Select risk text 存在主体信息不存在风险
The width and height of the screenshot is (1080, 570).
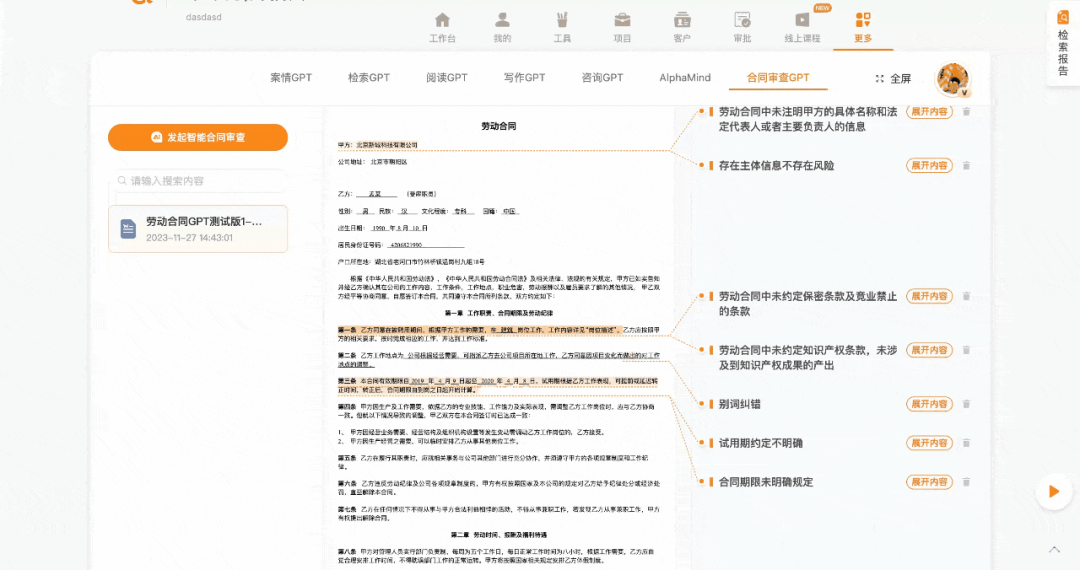pos(776,165)
